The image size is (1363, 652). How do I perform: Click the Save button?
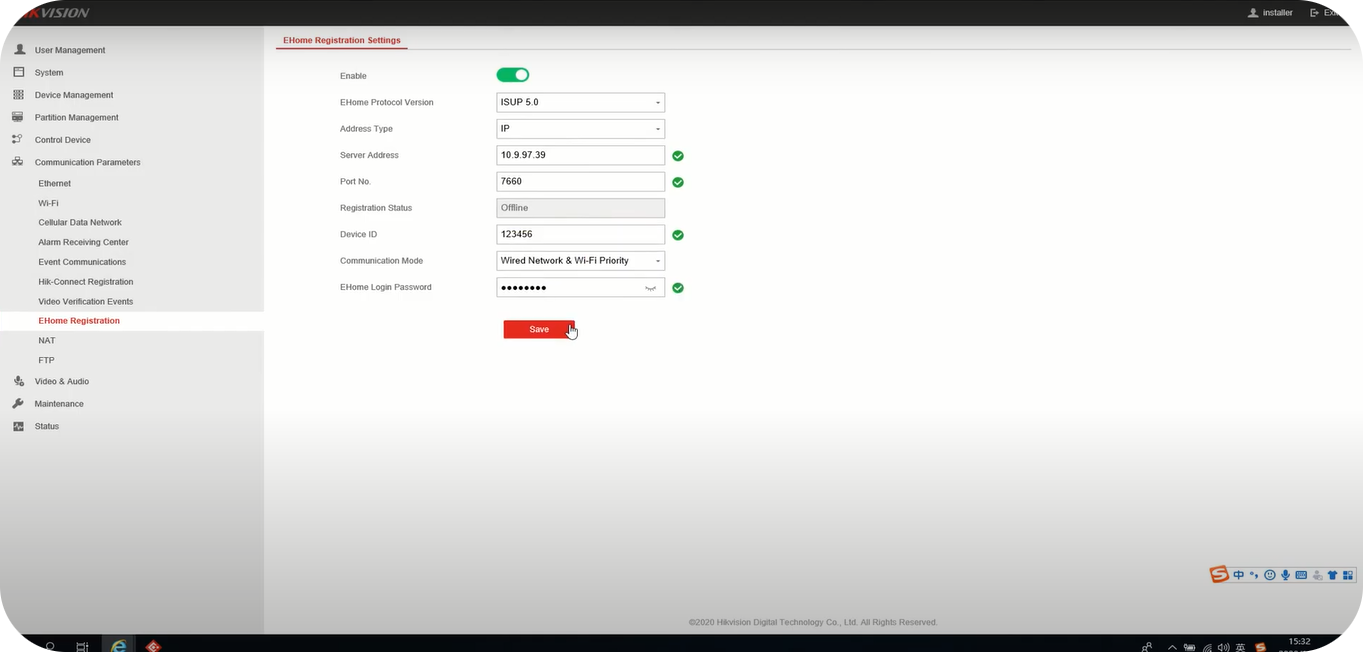pyautogui.click(x=538, y=329)
